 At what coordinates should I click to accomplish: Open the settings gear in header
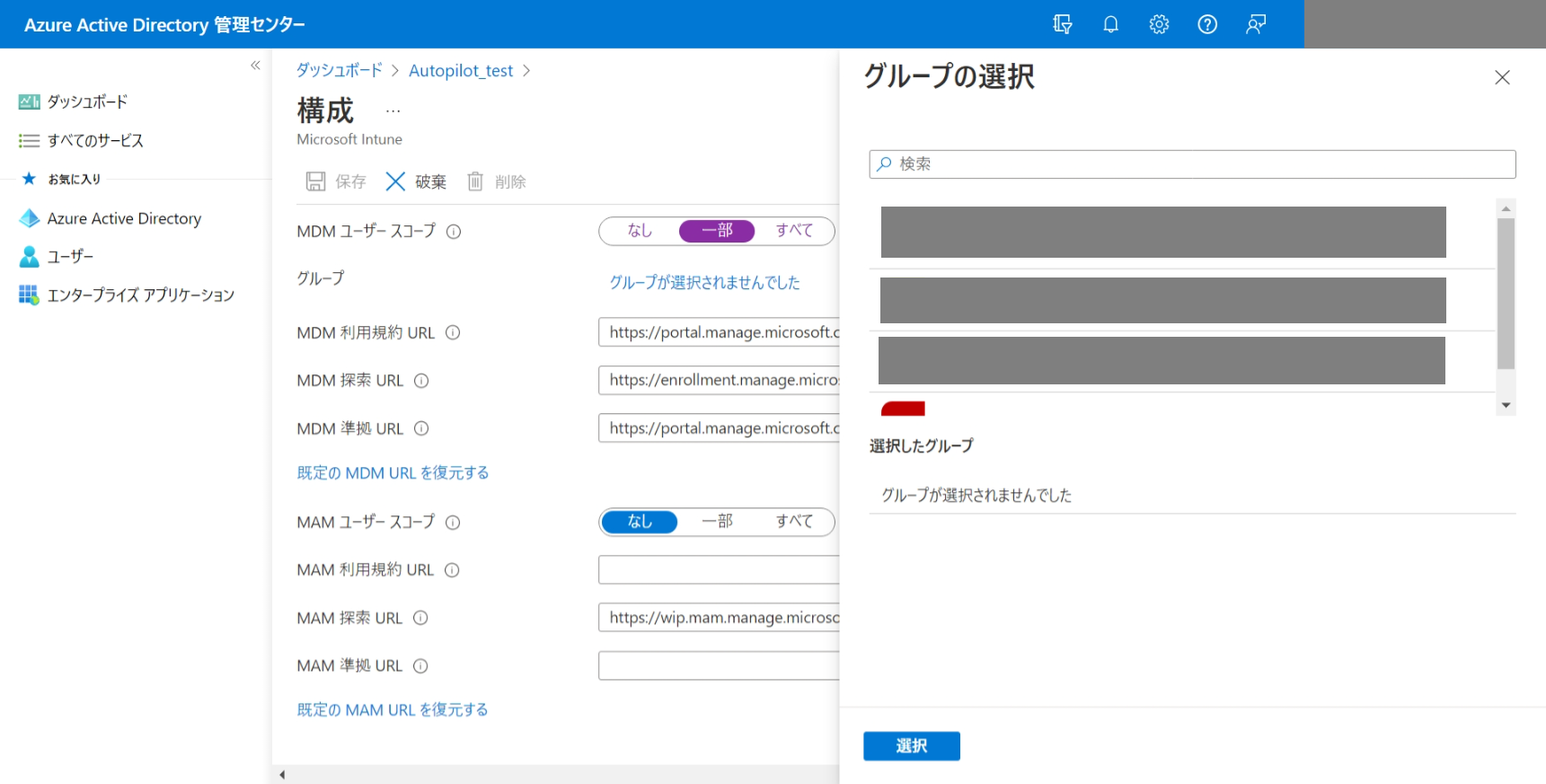[x=1160, y=24]
